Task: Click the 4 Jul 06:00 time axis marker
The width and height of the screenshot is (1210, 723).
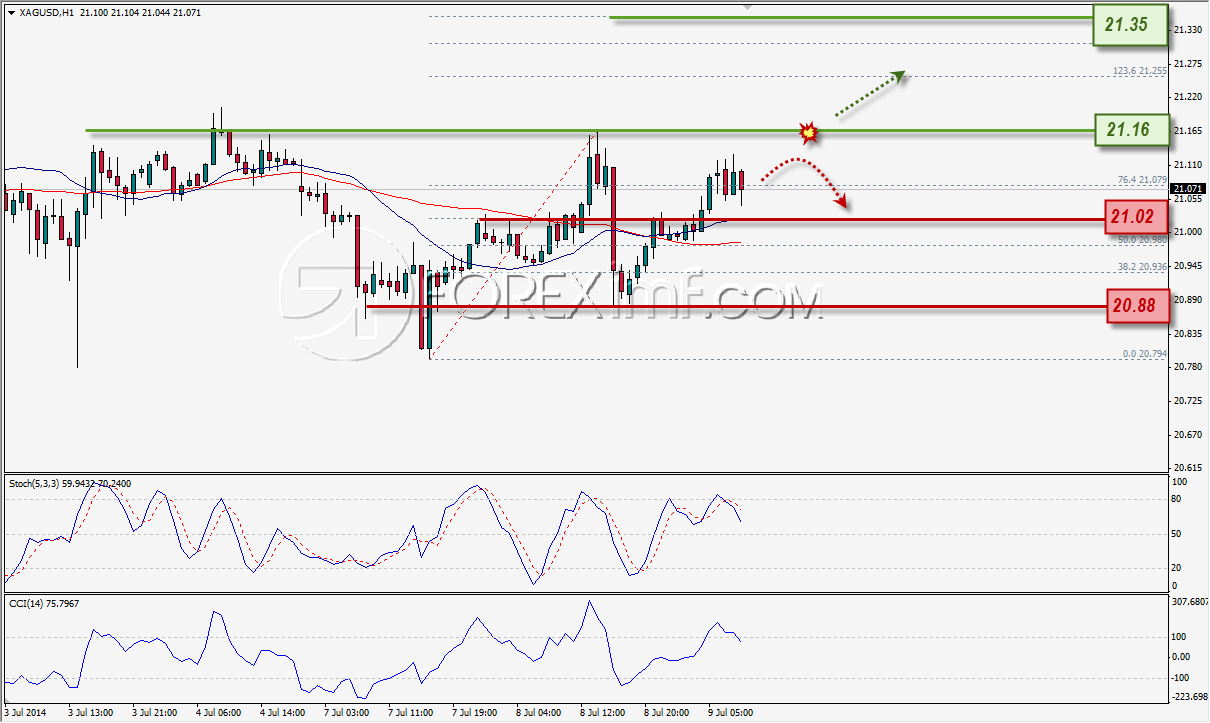Action: click(219, 713)
